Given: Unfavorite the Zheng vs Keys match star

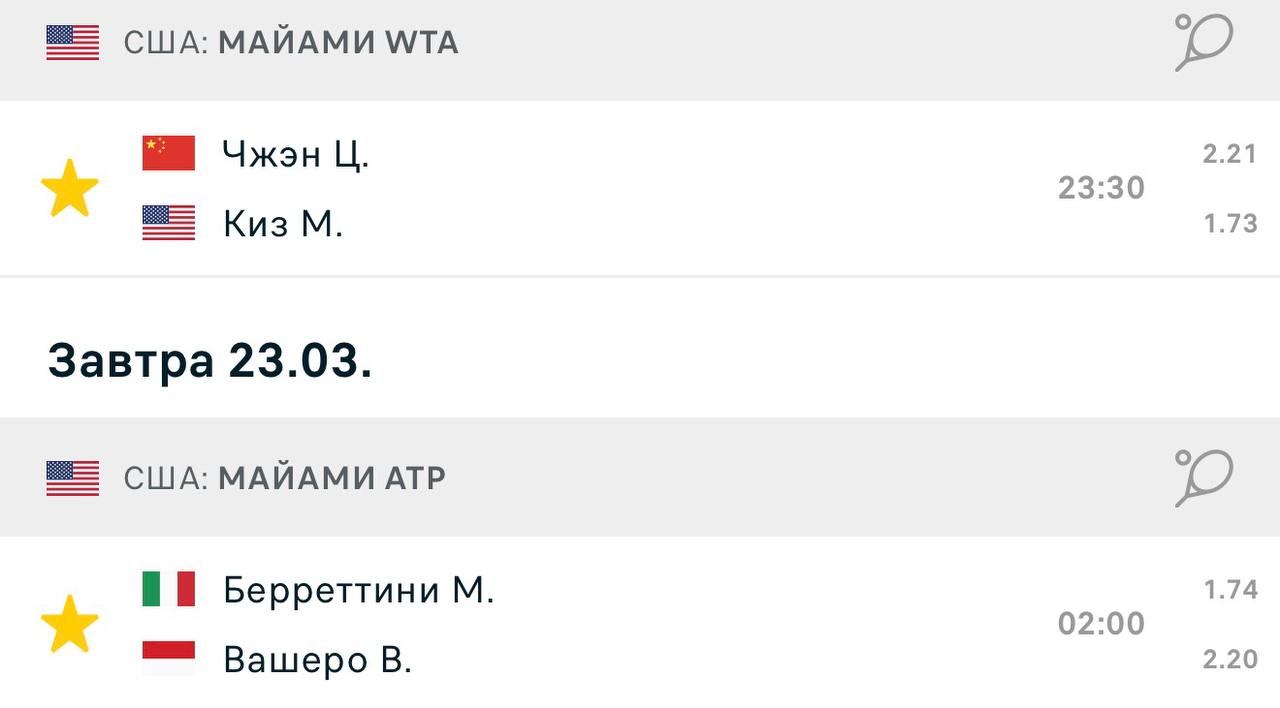Looking at the screenshot, I should click(70, 188).
